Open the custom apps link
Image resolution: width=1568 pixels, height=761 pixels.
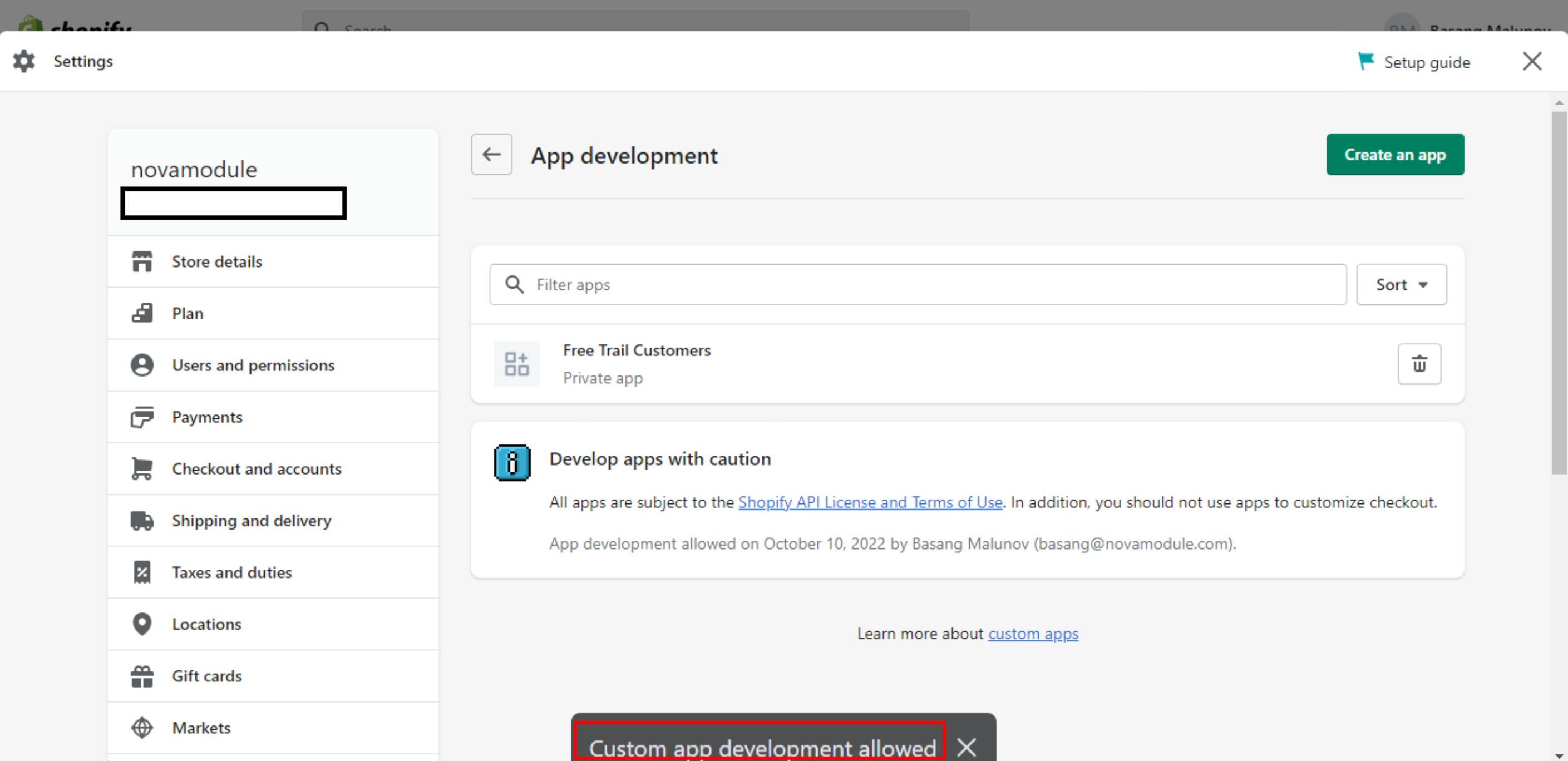(x=1033, y=634)
